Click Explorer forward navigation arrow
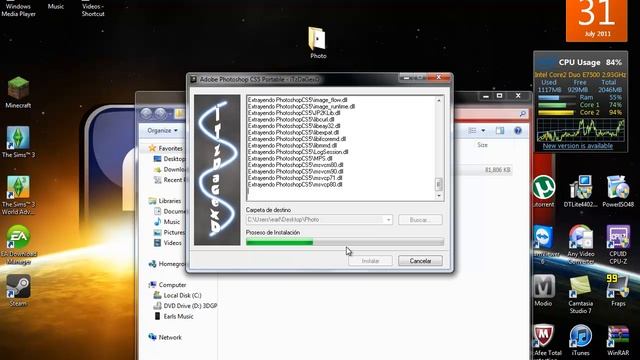Screen dimensions: 640x360 point(160,113)
